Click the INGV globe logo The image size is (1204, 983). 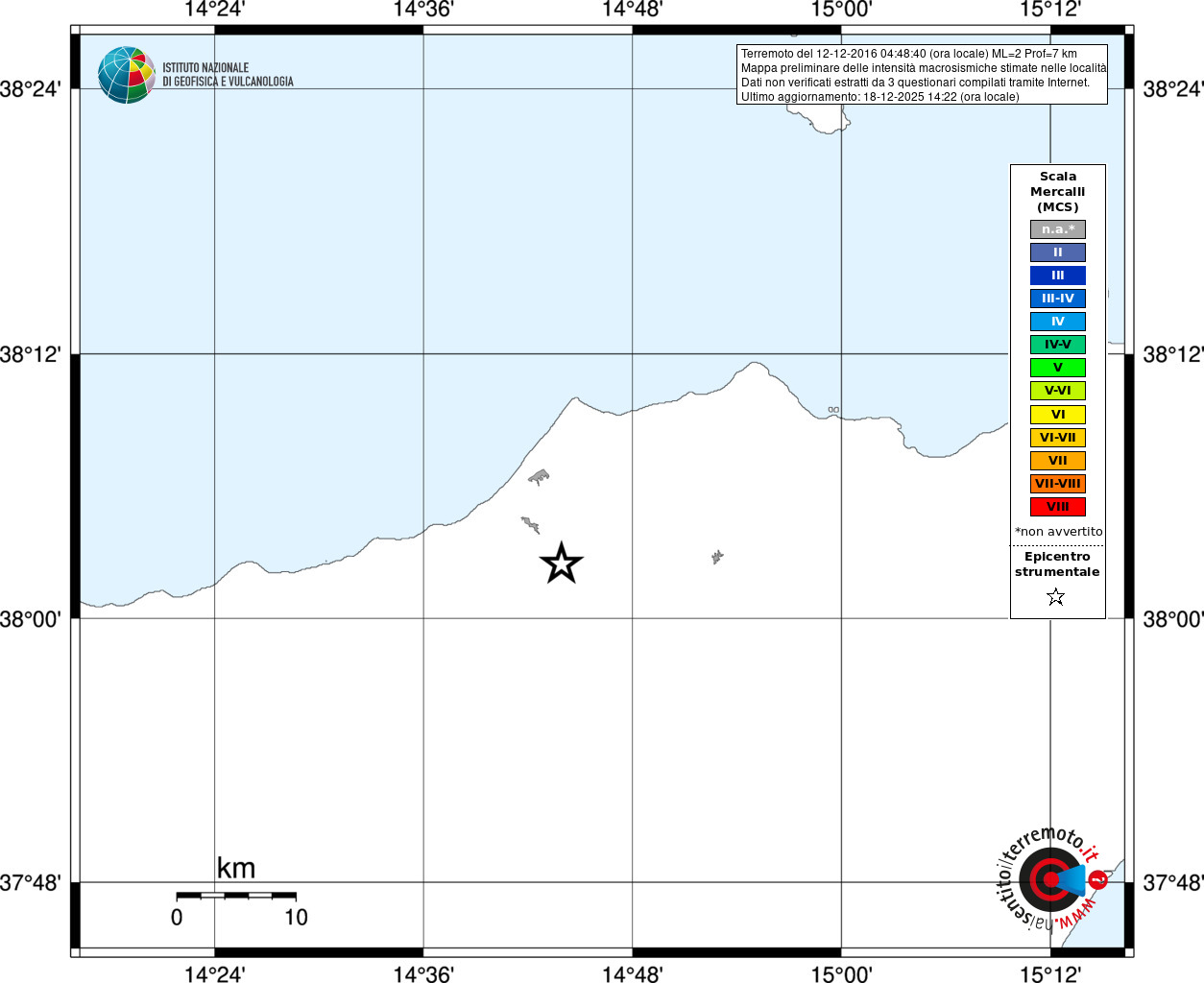(x=127, y=75)
